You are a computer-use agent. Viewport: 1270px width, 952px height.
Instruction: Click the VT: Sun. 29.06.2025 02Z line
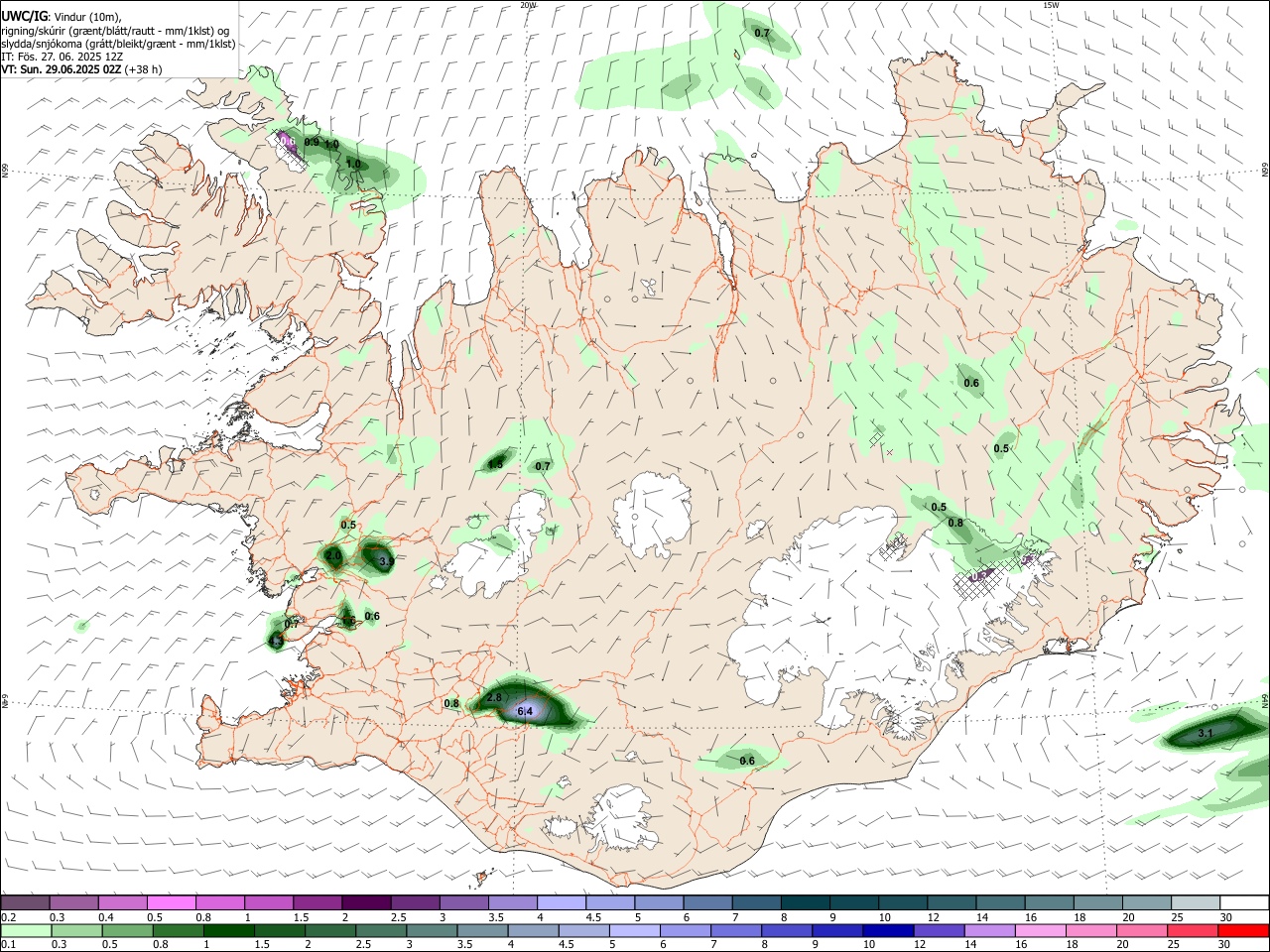click(61, 69)
